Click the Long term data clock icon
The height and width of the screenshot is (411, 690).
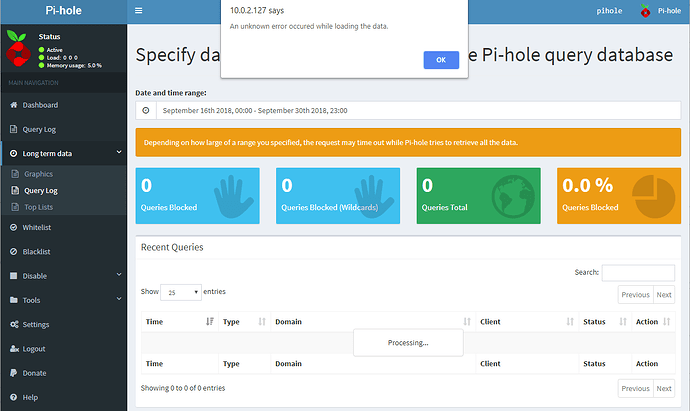(14, 153)
